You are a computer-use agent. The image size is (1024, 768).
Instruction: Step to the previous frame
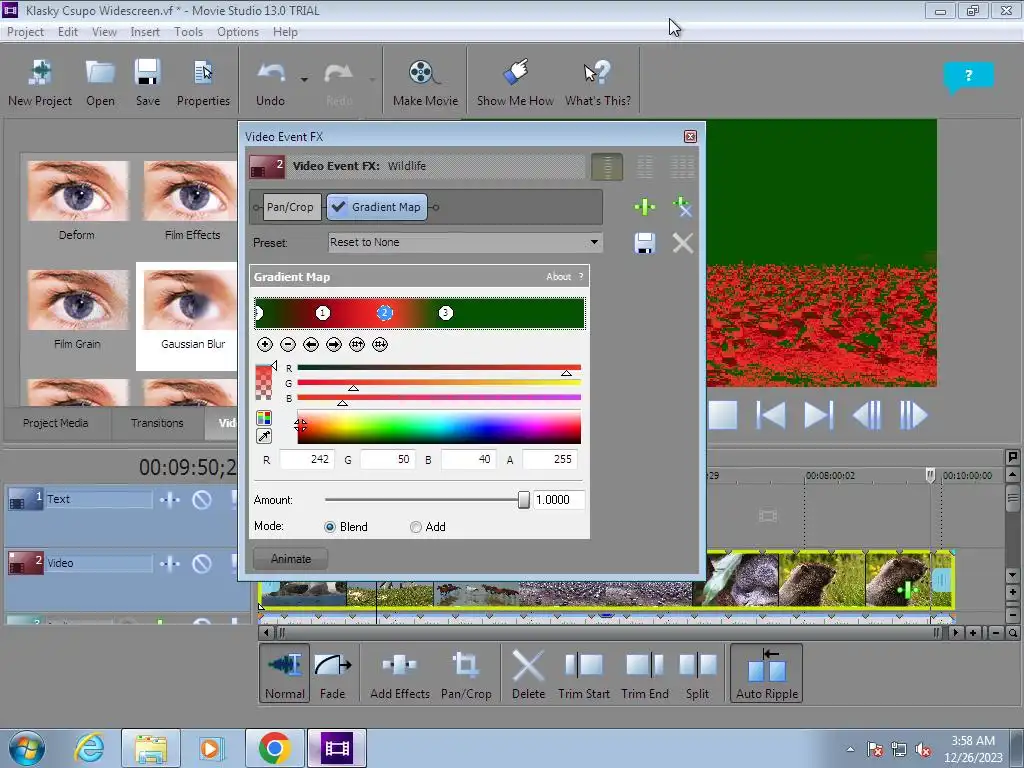(867, 415)
